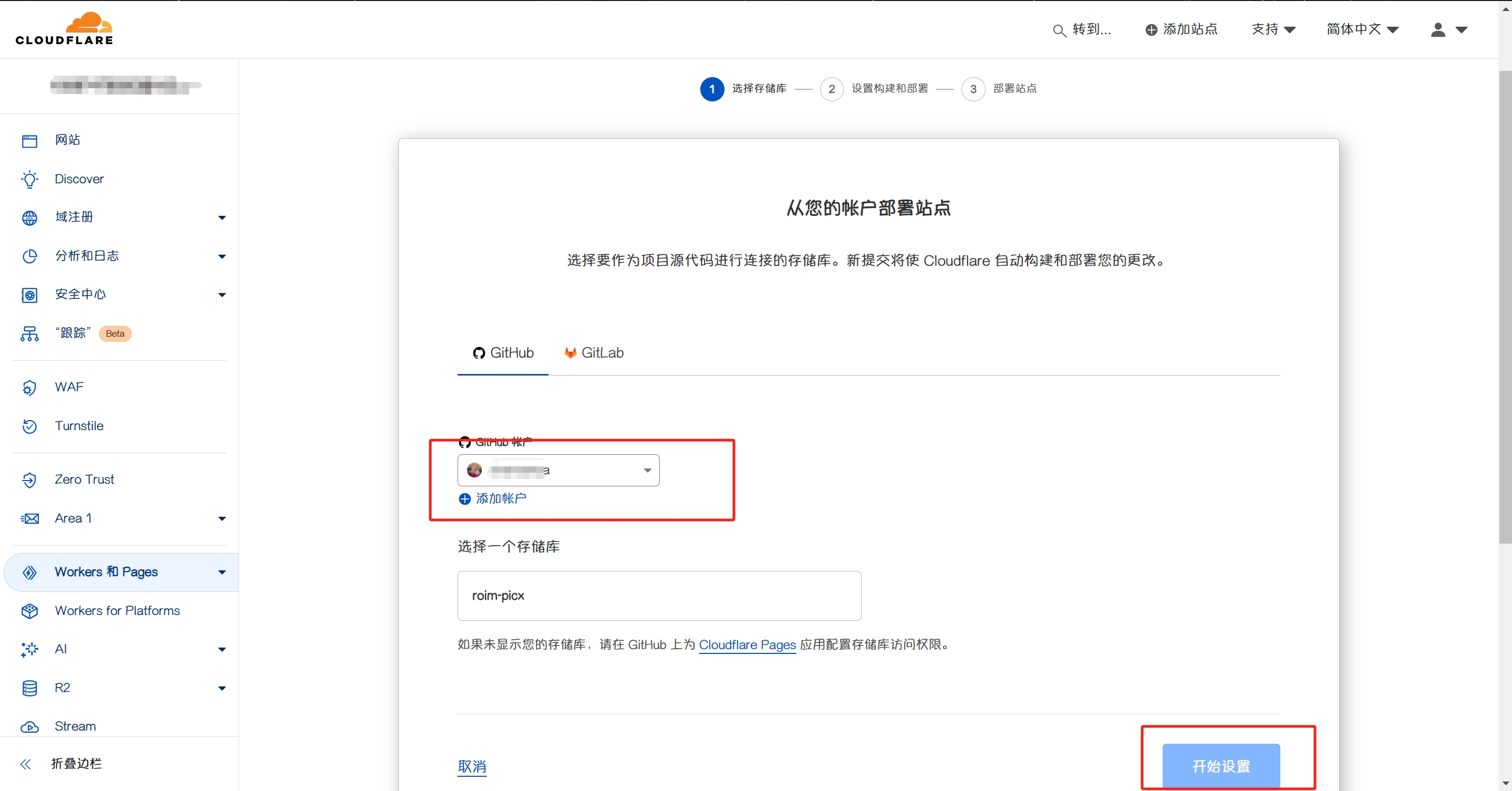
Task: Expand the 分析和日志 sidebar section
Action: click(x=222, y=256)
